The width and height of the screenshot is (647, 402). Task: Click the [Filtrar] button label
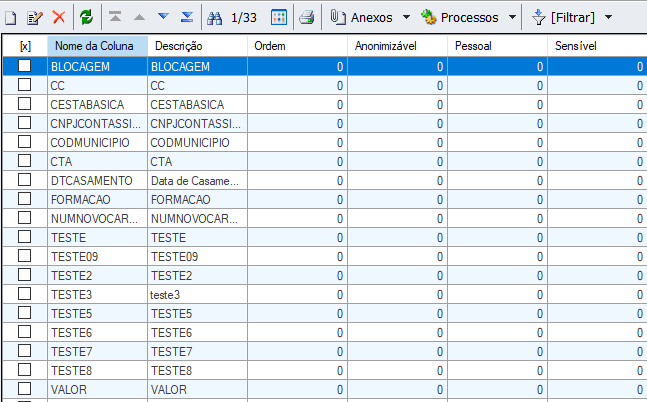coord(573,18)
